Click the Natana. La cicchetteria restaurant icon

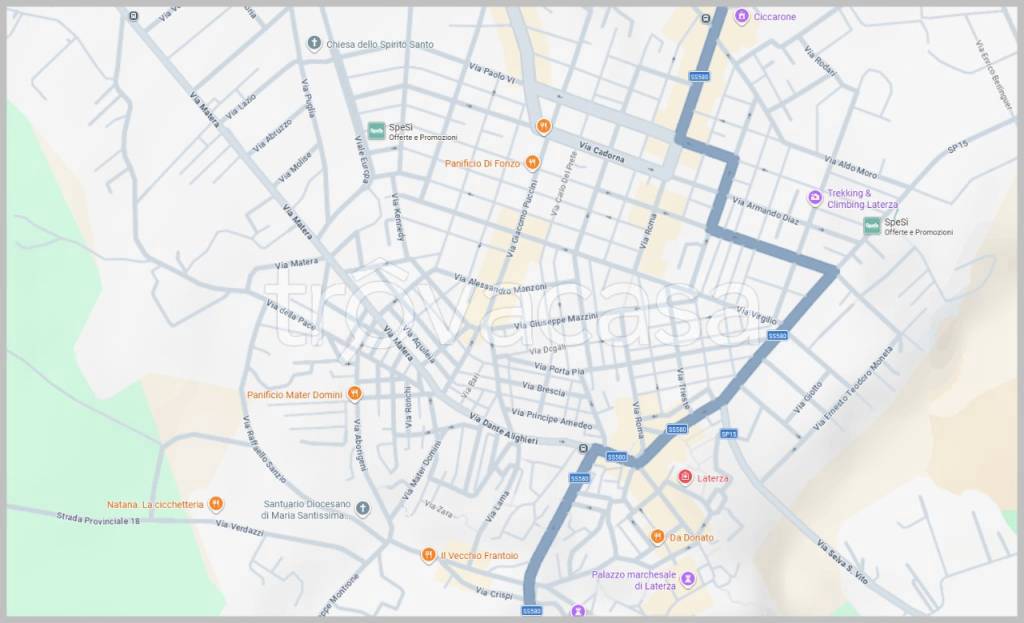click(x=216, y=504)
